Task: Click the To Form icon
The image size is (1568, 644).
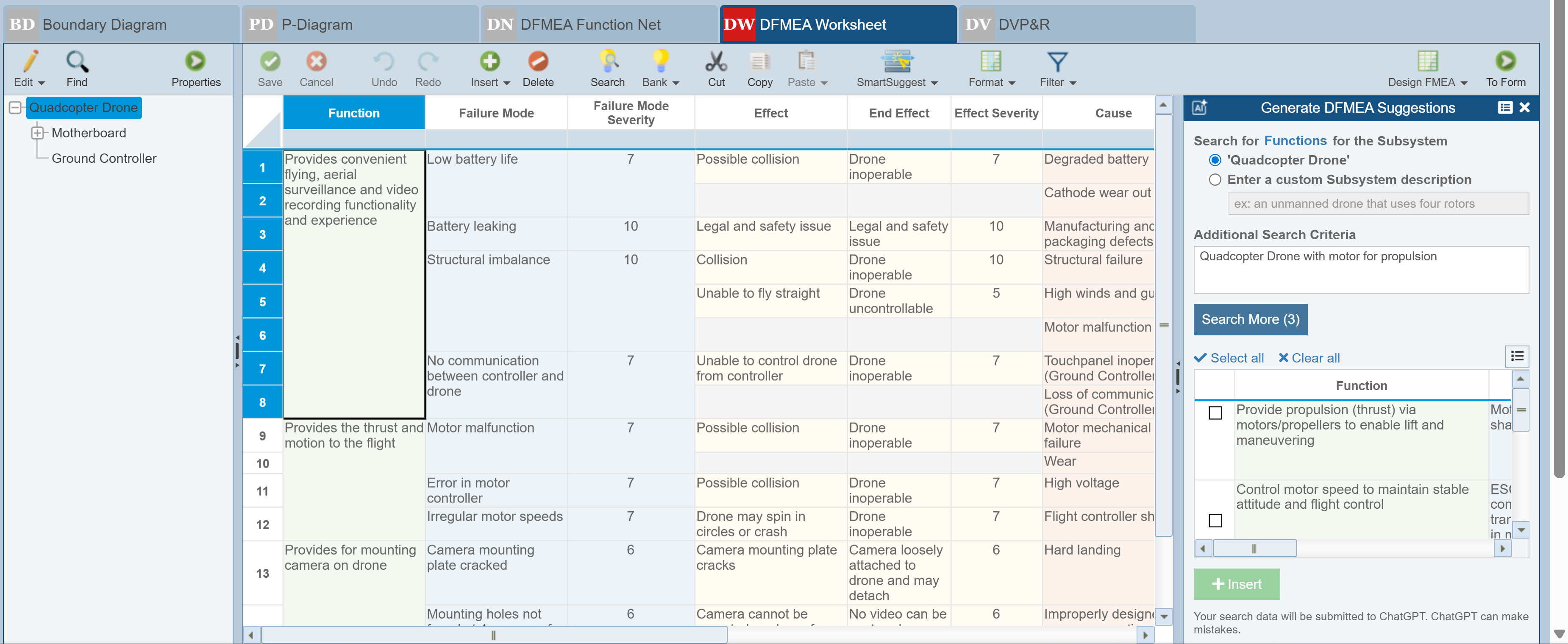Action: tap(1505, 62)
